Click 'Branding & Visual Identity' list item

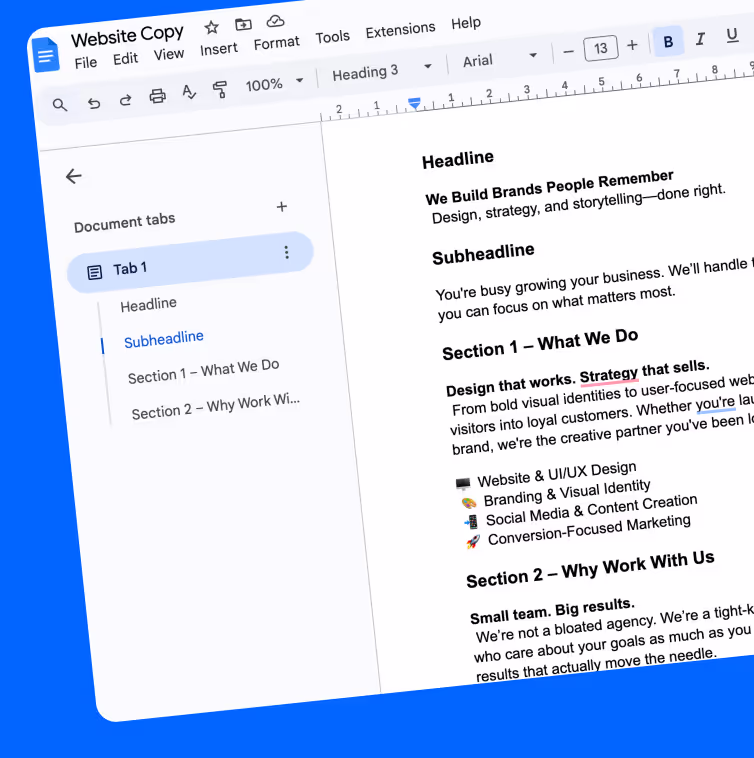click(567, 493)
